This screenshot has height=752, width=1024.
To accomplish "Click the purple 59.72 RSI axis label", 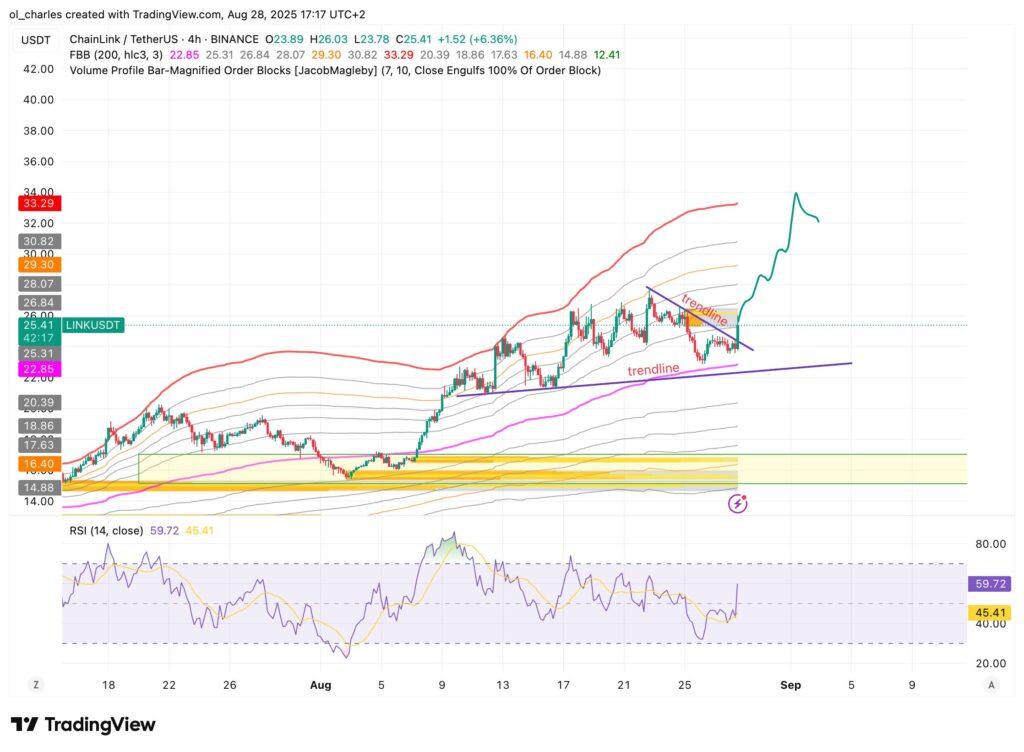I will (x=988, y=582).
